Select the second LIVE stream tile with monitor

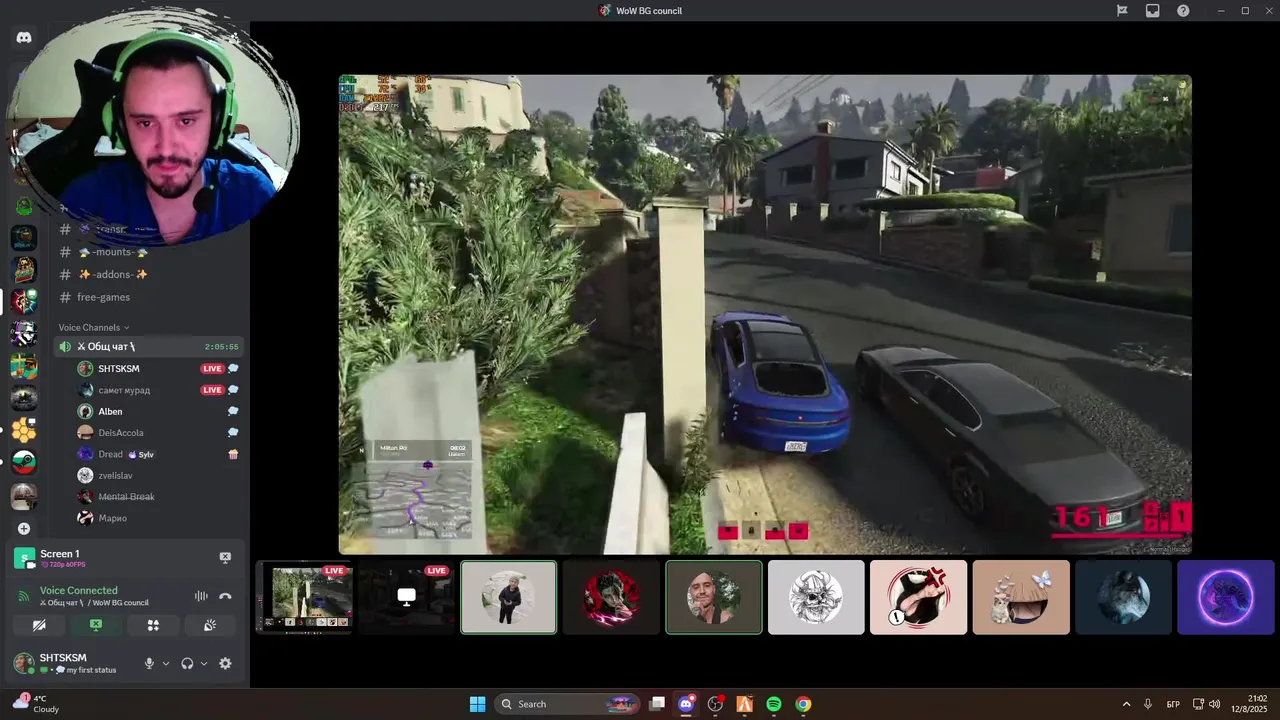(406, 597)
